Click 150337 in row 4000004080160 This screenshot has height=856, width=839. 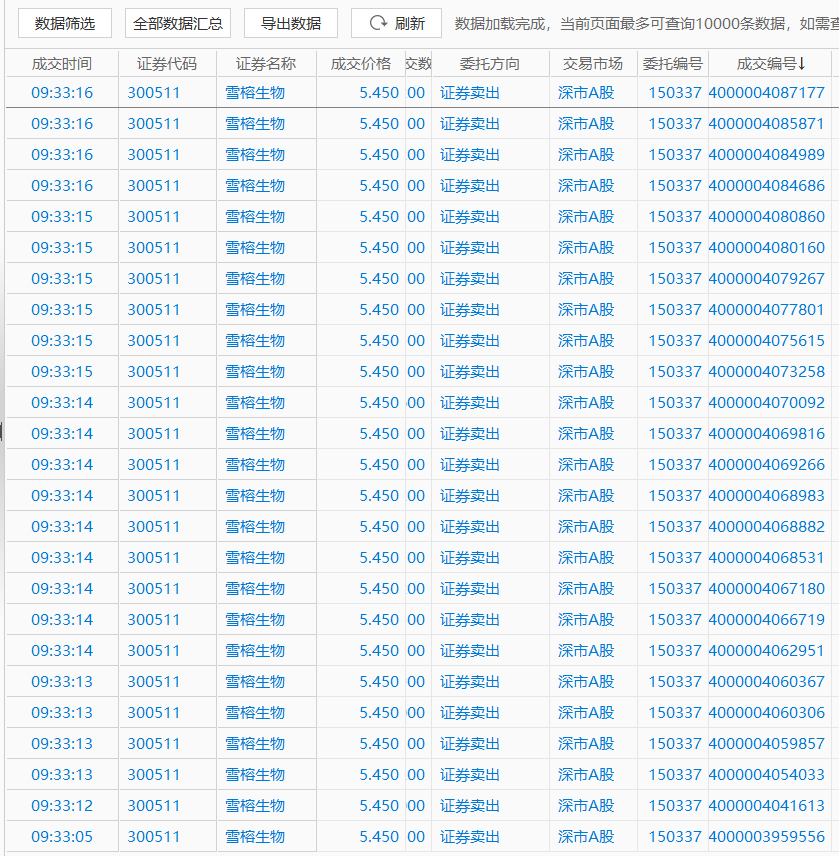click(x=675, y=248)
